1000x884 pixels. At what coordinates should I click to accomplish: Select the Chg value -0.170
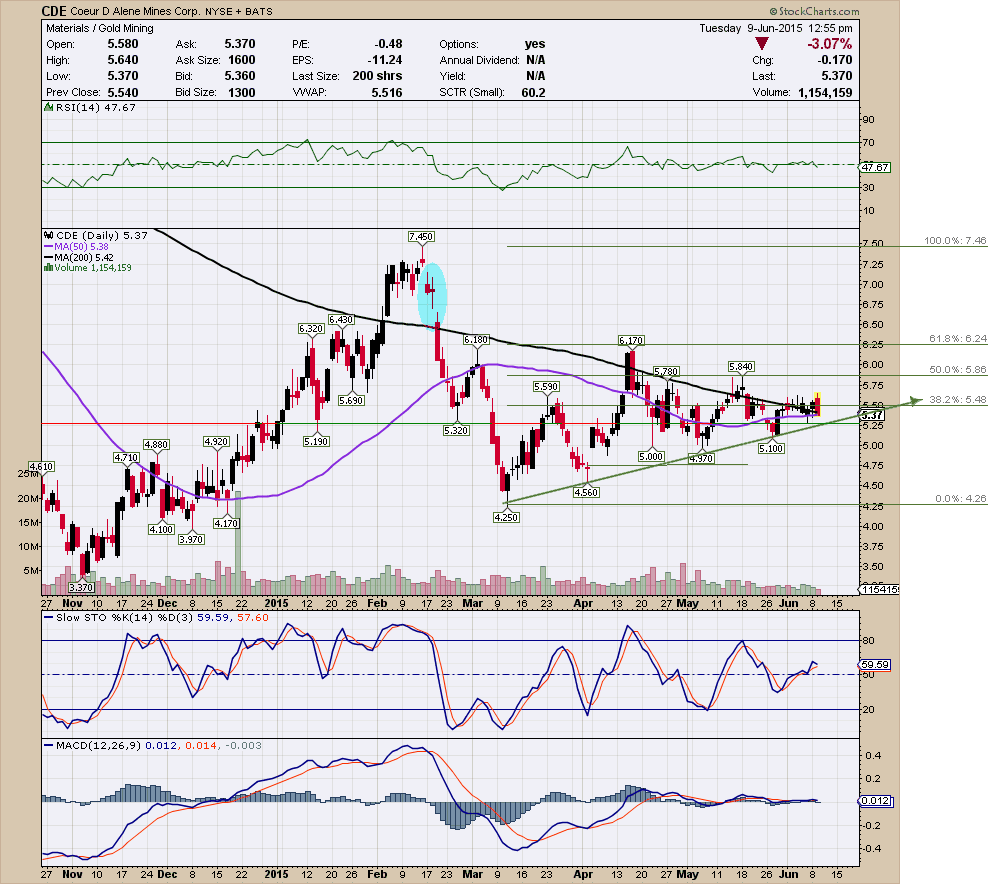[x=835, y=60]
